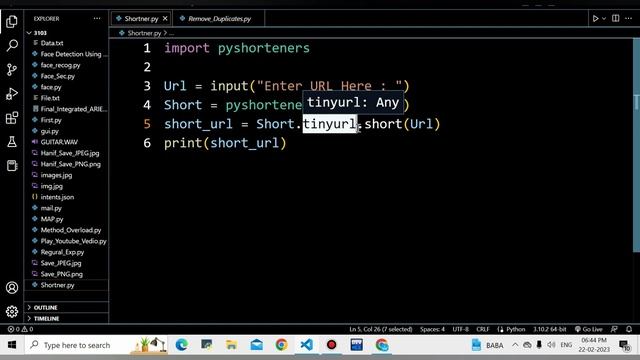Image resolution: width=640 pixels, height=360 pixels.
Task: Click errors and warnings count in status bar
Action: coord(20,329)
